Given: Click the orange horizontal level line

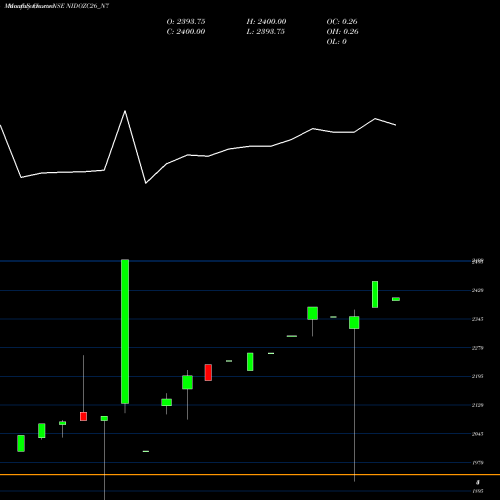Looking at the screenshot, I should [x=250, y=474].
